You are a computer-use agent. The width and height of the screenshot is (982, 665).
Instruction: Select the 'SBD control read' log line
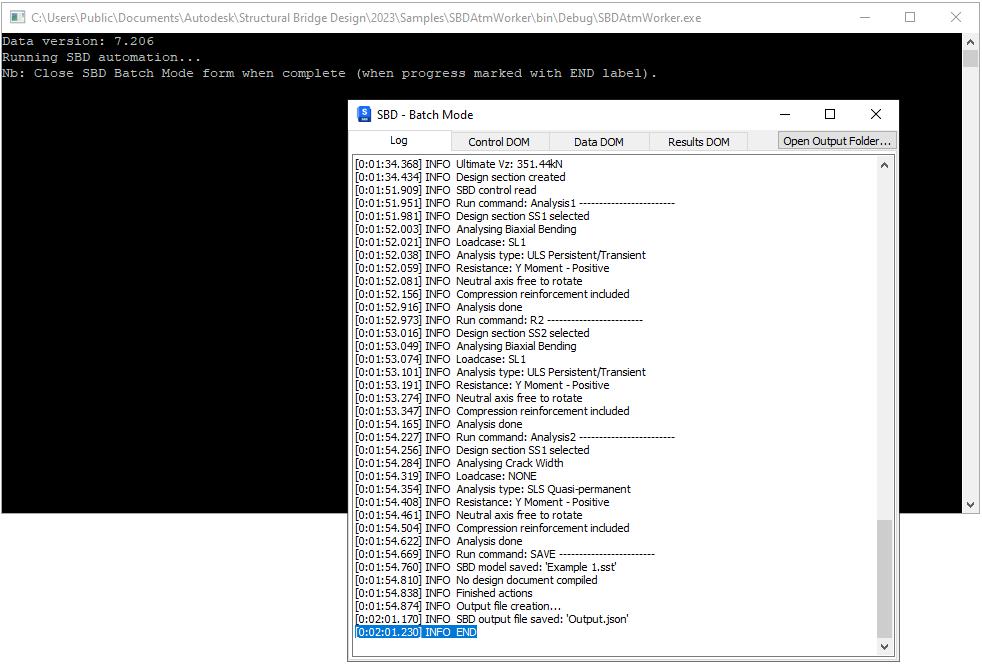pyautogui.click(x=446, y=190)
